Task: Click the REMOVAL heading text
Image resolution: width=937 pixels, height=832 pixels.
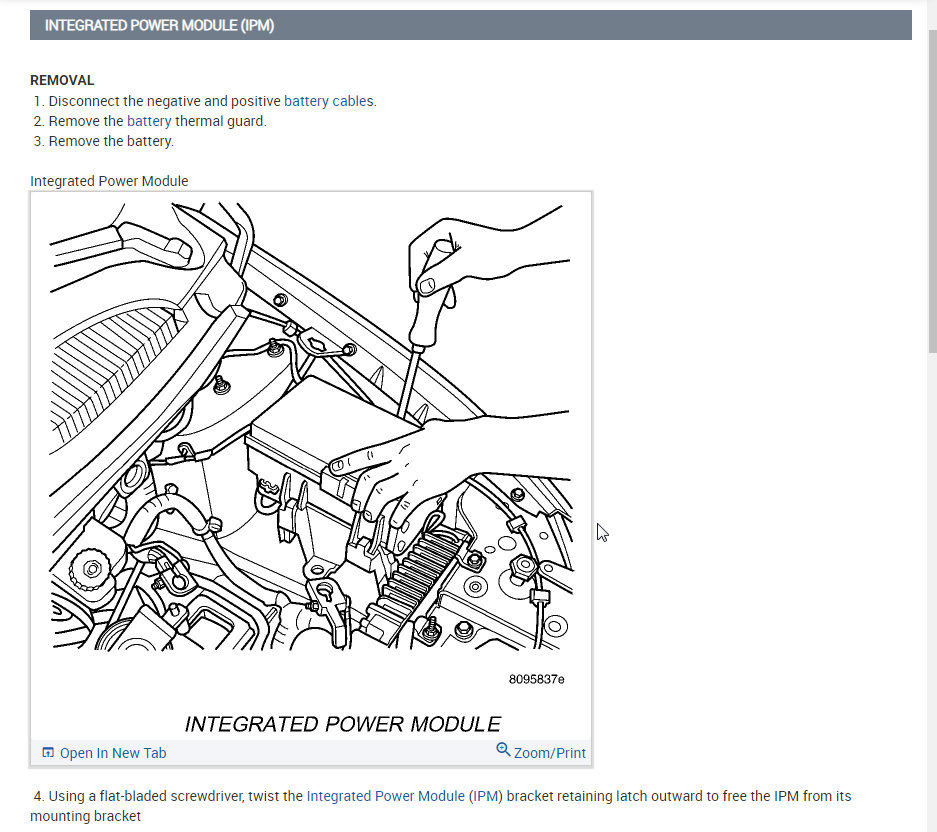Action: [62, 80]
